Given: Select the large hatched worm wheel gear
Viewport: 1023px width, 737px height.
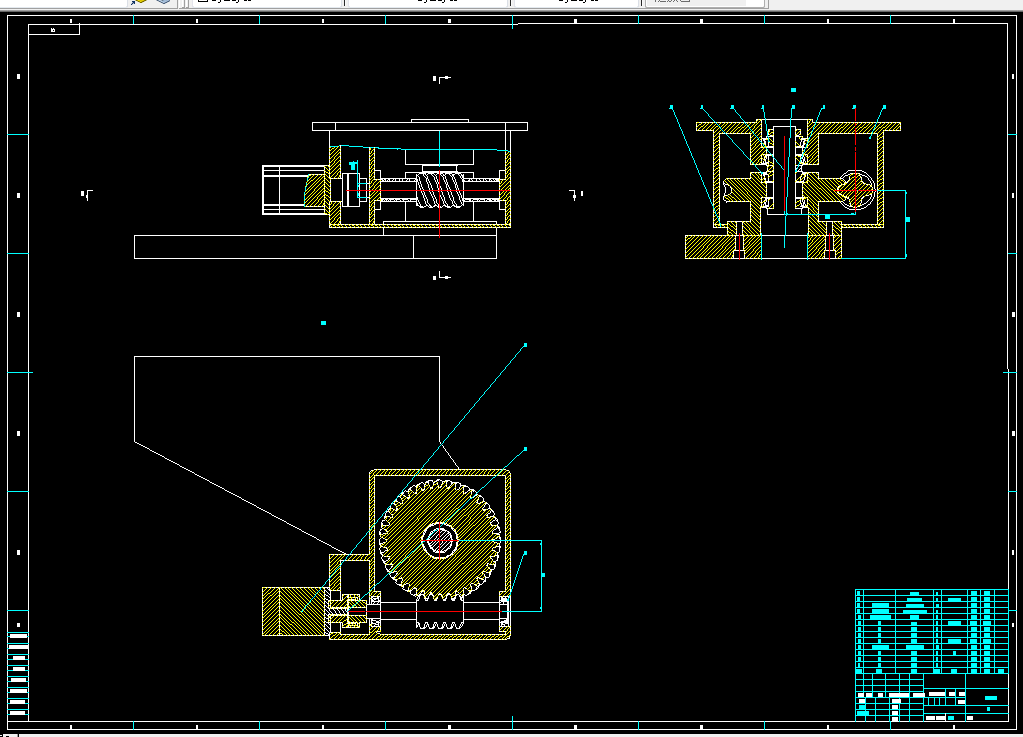Looking at the screenshot, I should point(440,540).
